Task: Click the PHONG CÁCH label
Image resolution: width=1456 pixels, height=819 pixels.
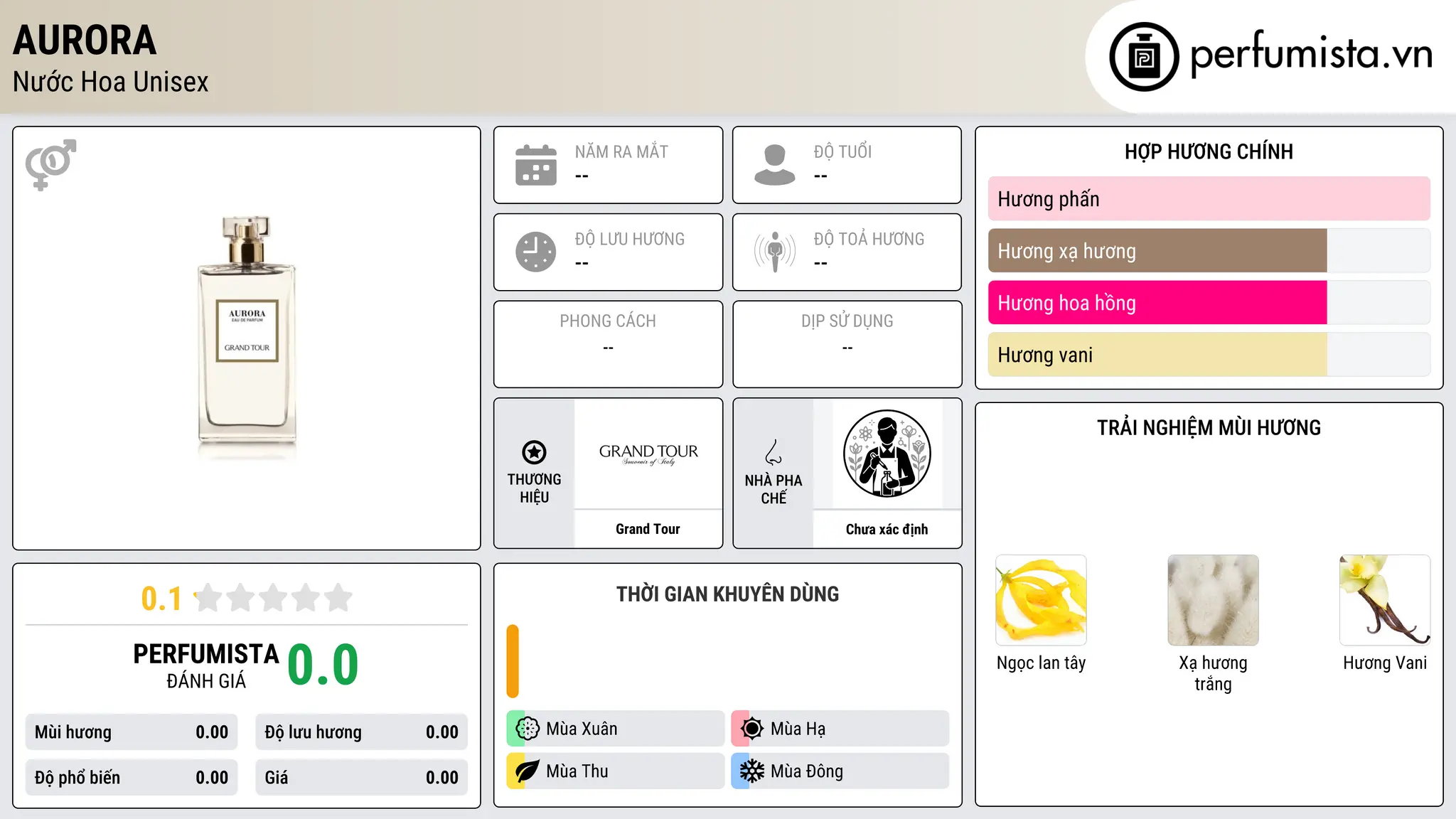Action: (608, 321)
